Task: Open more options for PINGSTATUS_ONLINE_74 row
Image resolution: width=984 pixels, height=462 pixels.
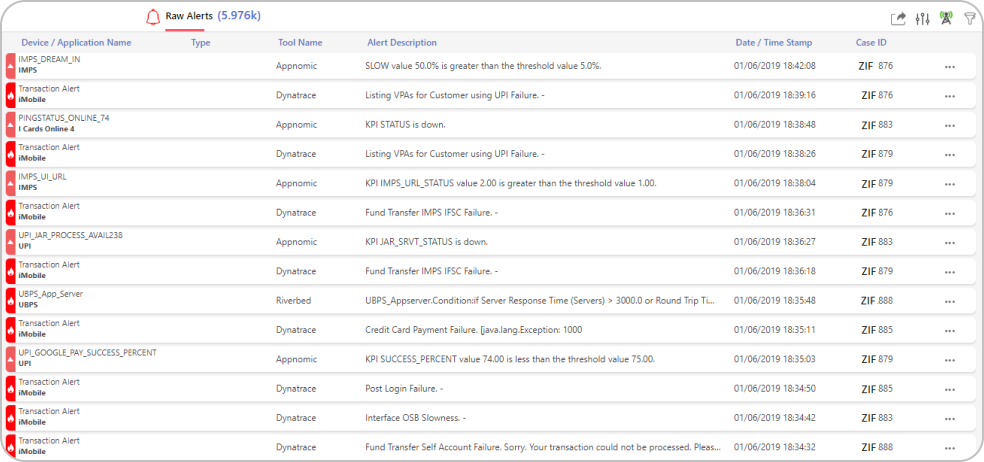Action: tap(949, 126)
